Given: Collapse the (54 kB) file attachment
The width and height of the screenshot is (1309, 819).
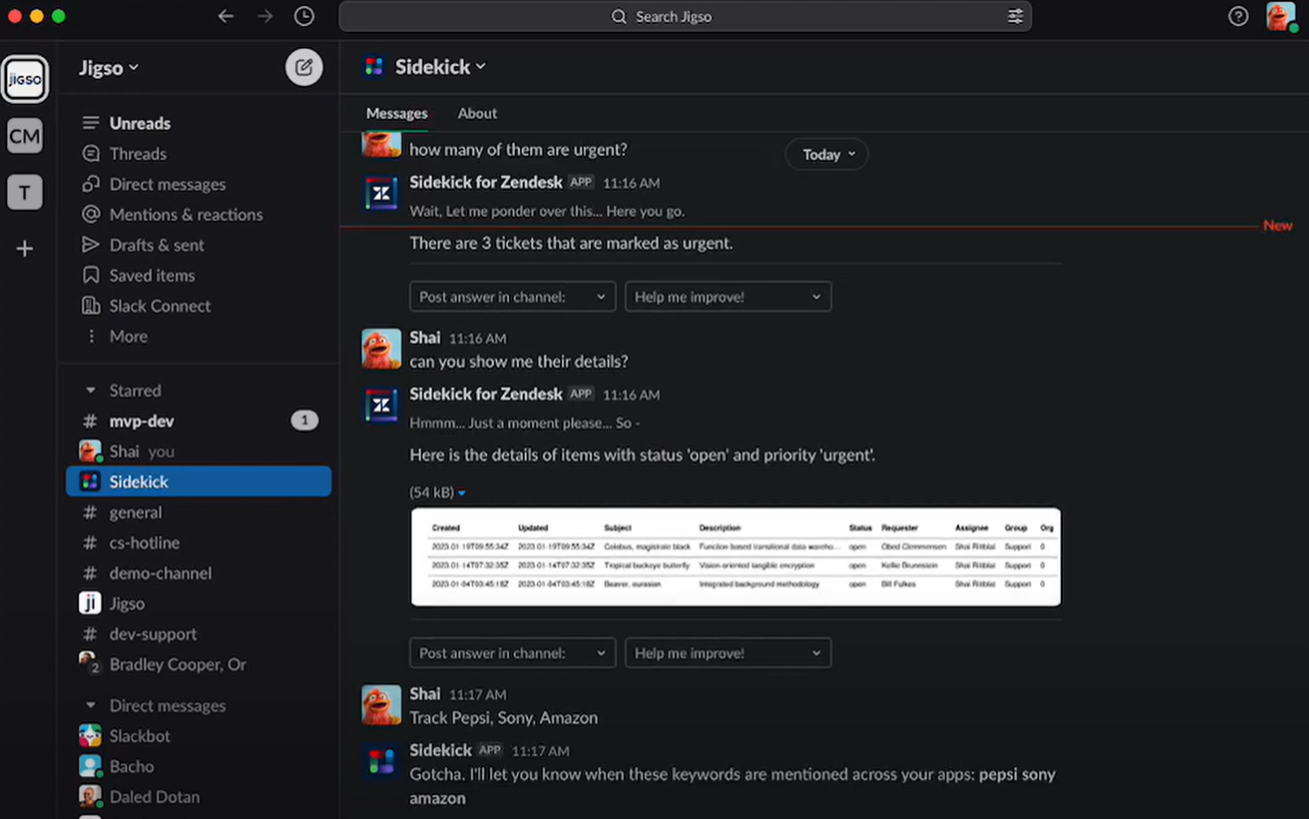Looking at the screenshot, I should 461,492.
